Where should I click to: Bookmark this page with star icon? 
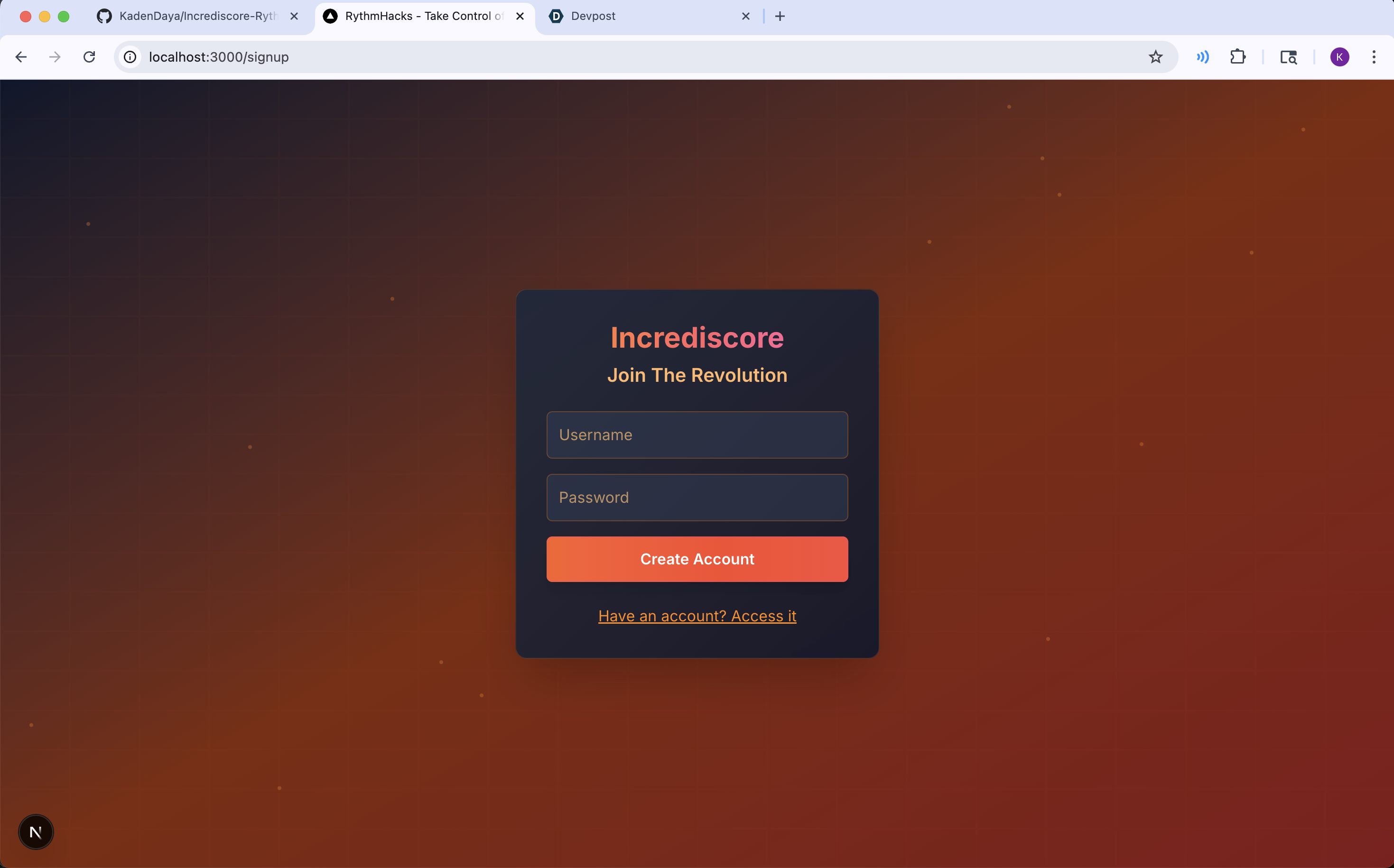point(1155,57)
